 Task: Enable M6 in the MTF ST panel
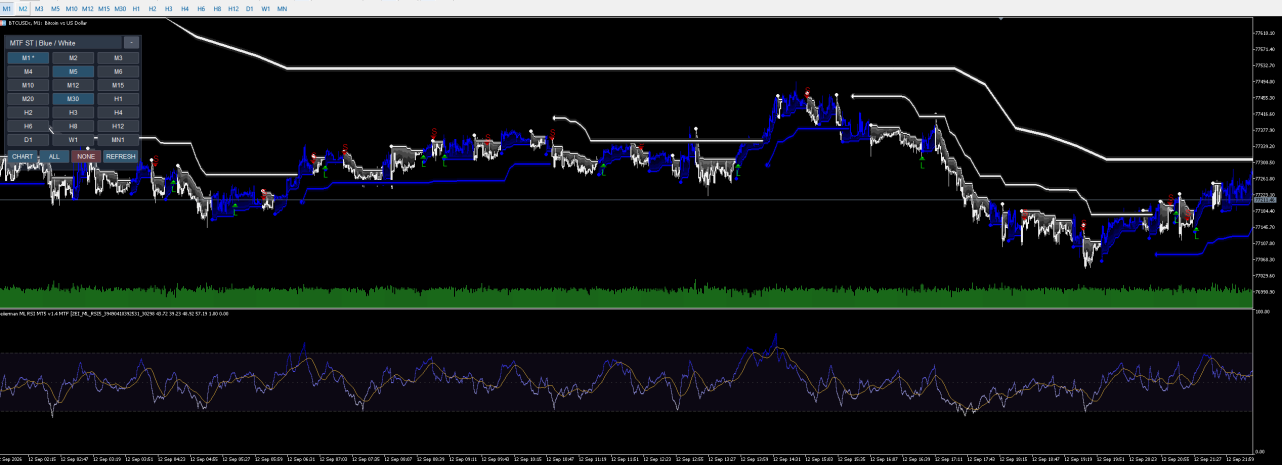coord(118,72)
